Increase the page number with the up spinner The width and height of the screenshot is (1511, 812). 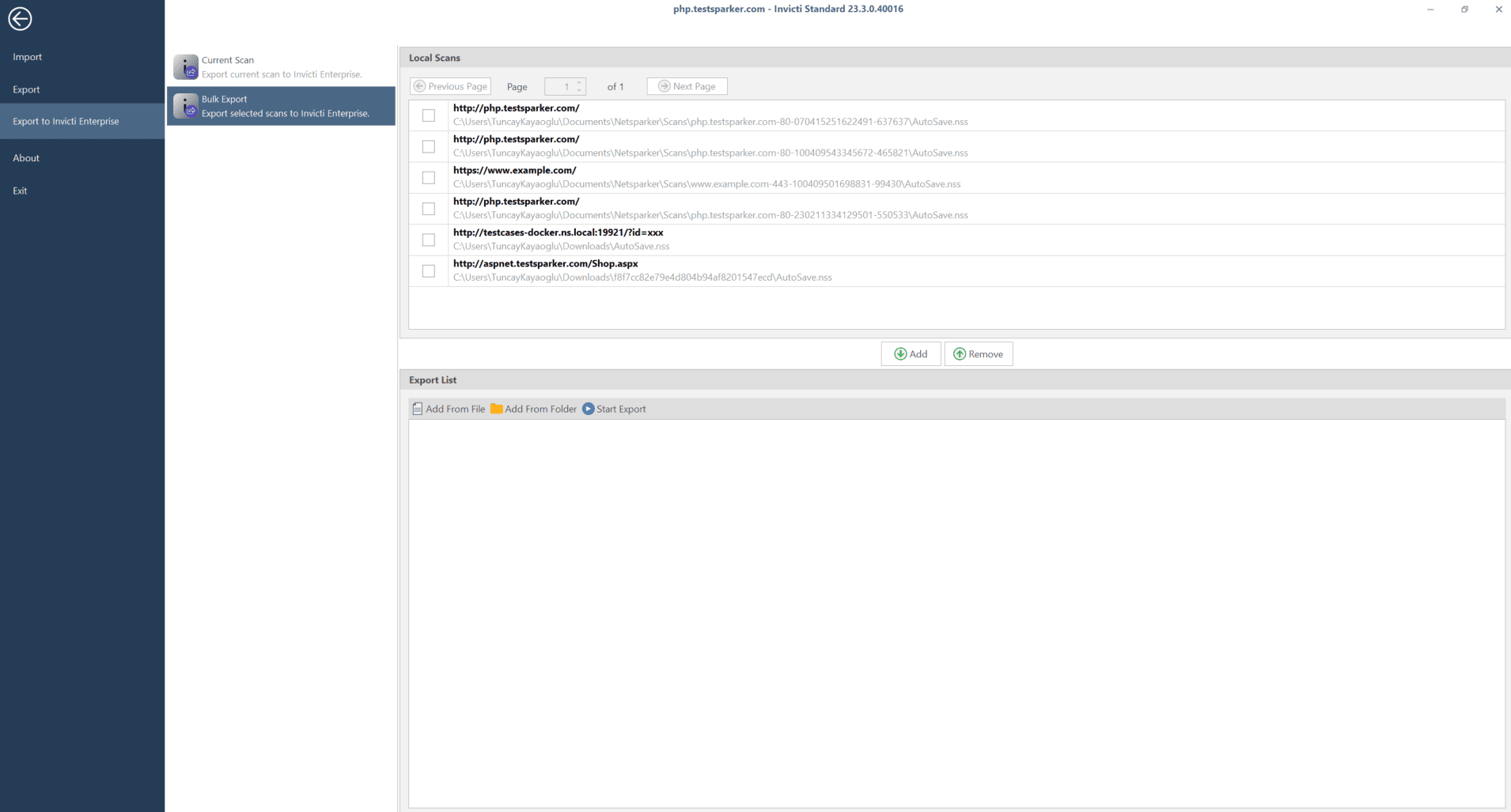pos(580,83)
